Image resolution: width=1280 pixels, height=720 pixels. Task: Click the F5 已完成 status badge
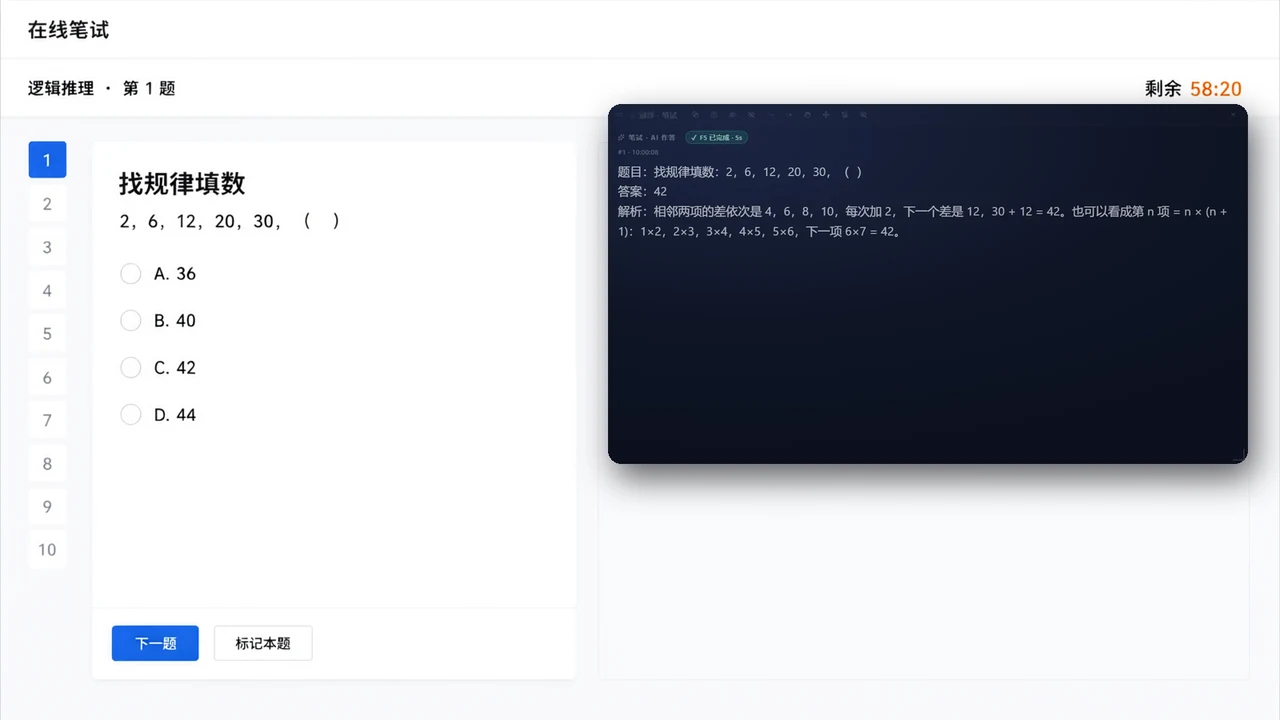tap(716, 138)
